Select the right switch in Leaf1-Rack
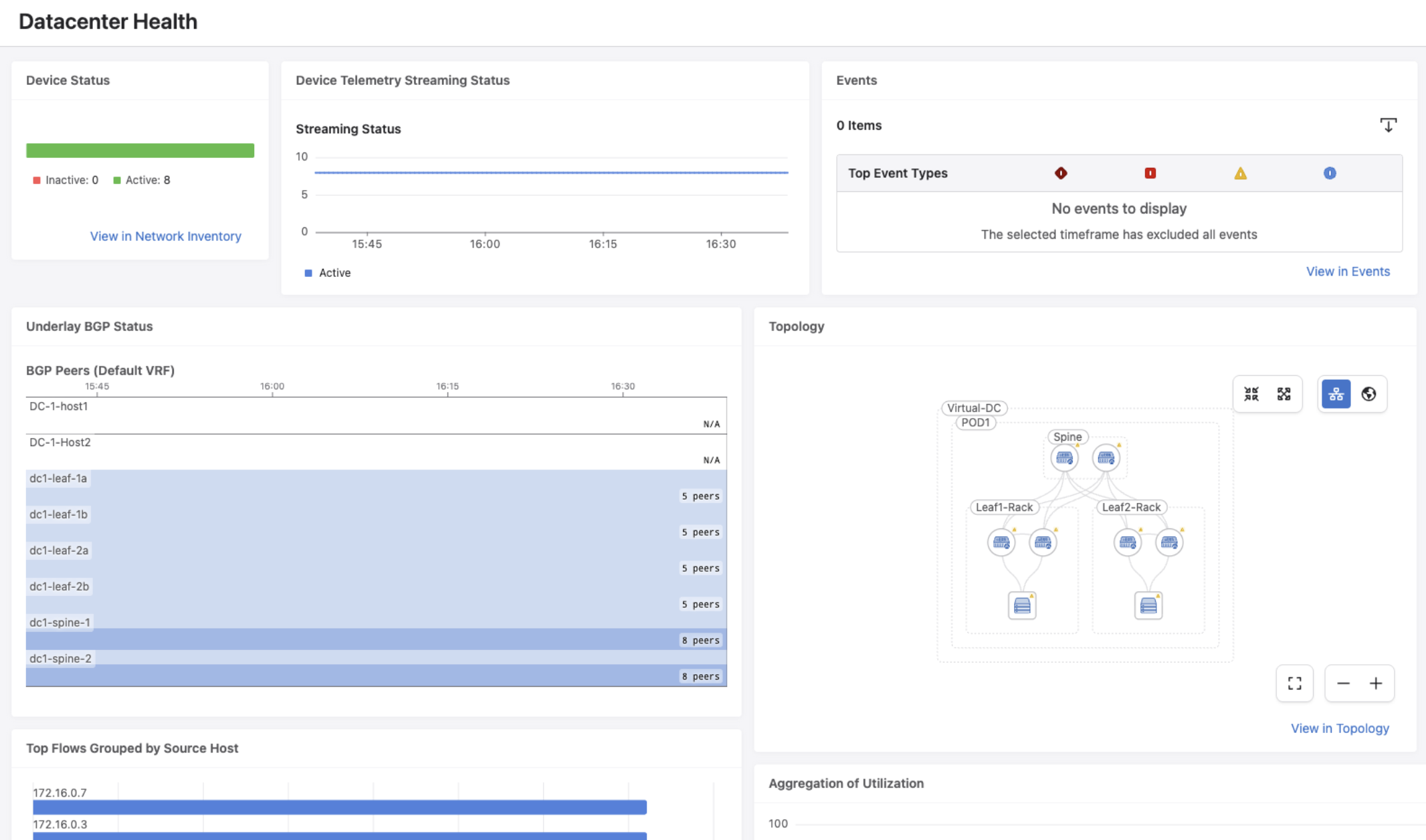The height and width of the screenshot is (840, 1426). point(1043,542)
